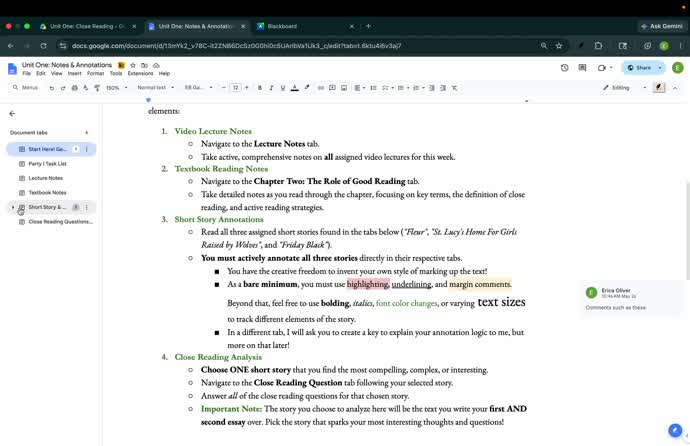Decrease the paragraph indent
This screenshot has width=690, height=446.
[x=432, y=88]
